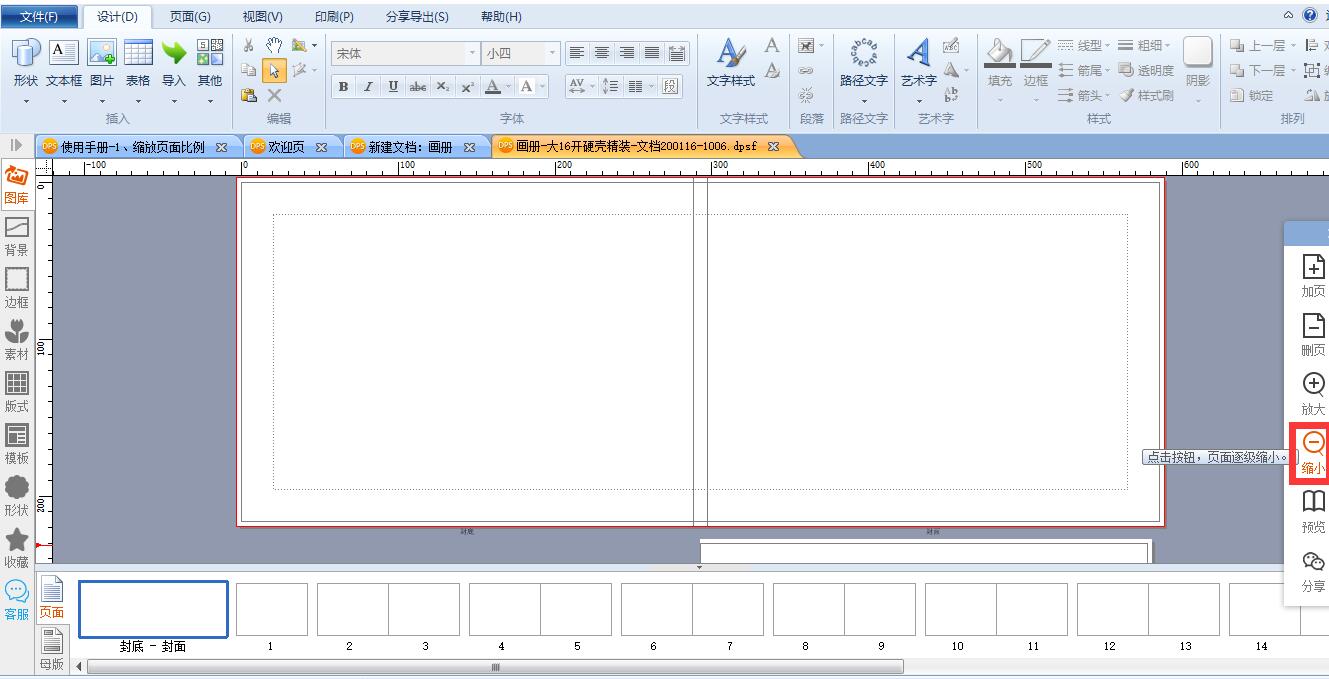Select the hand pan tool
The image size is (1329, 679).
274,45
